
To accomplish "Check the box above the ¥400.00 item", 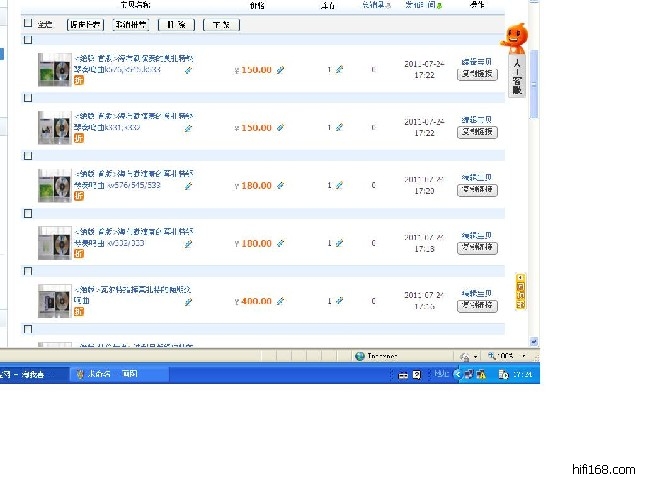I will point(28,271).
